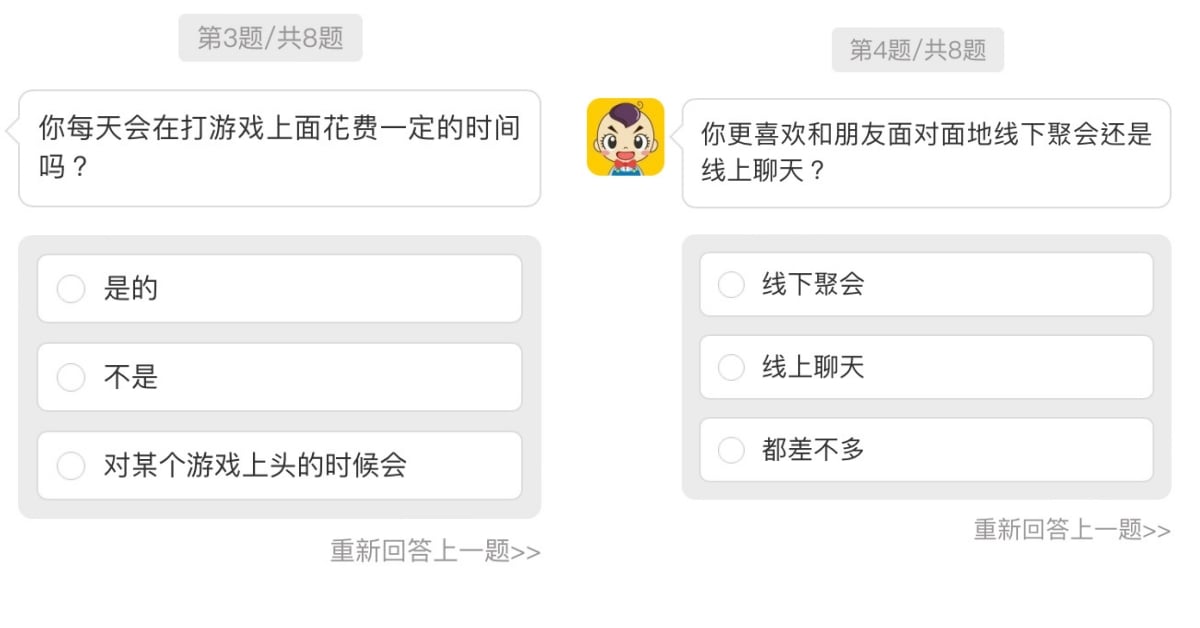This screenshot has width=1200, height=628.
Task: Click the cartoon baby avatar icon
Action: click(625, 137)
